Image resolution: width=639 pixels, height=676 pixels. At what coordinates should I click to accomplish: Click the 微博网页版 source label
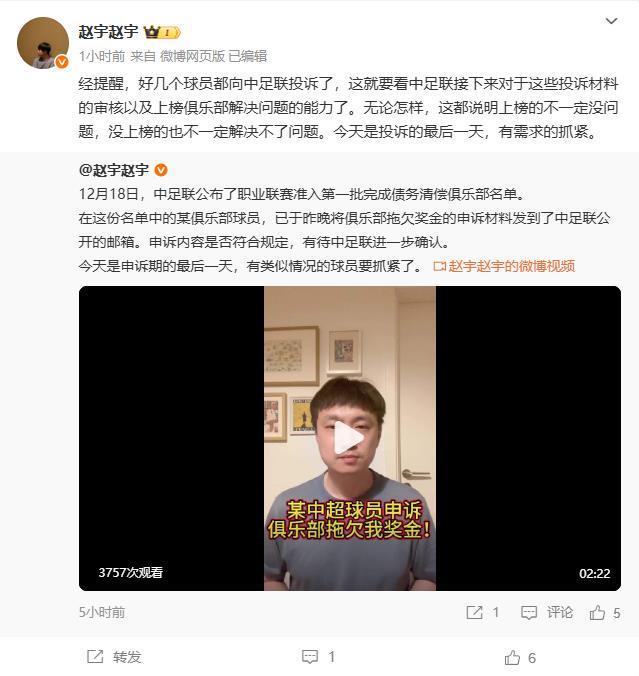[x=192, y=56]
